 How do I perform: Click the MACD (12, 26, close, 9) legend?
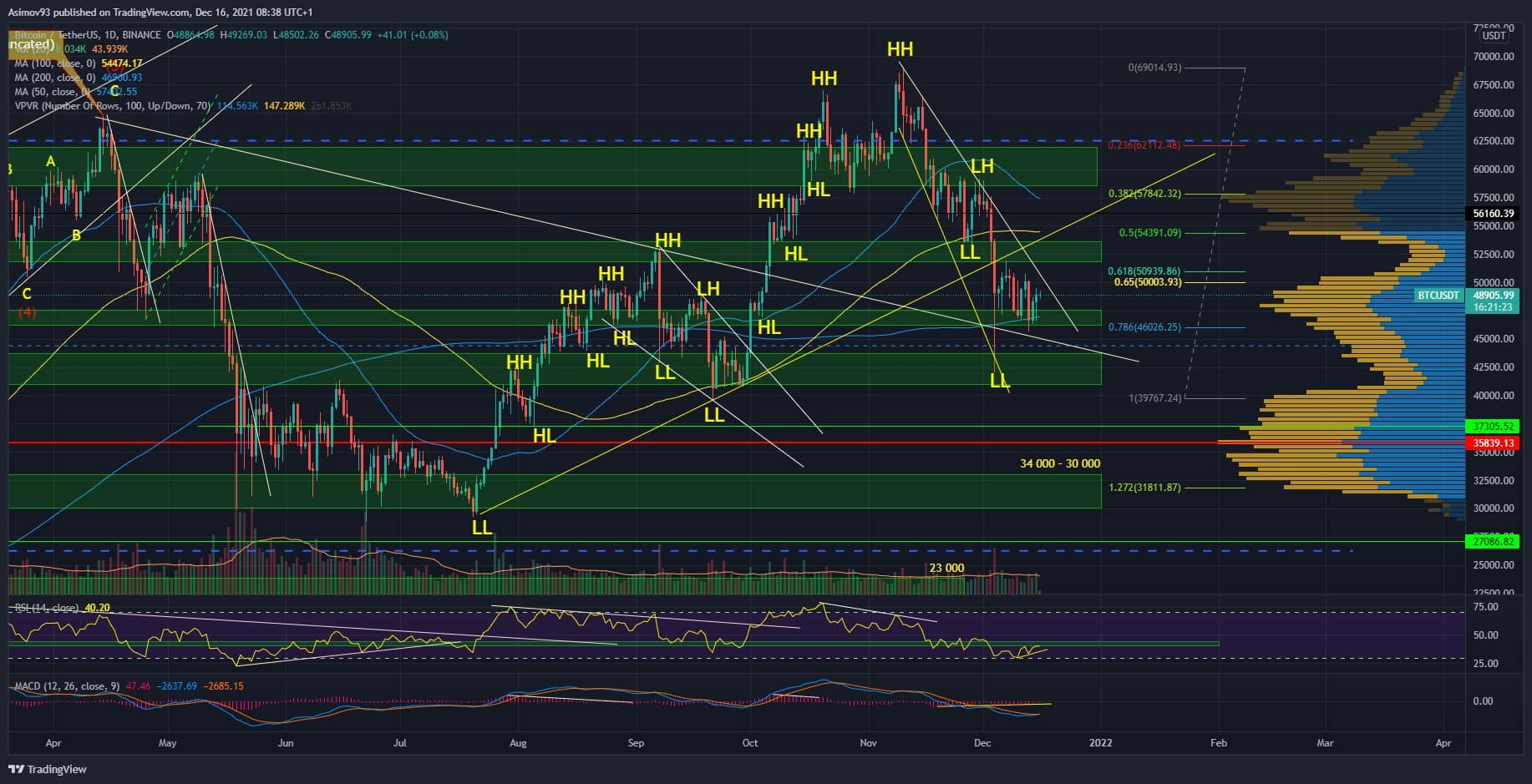[x=67, y=686]
